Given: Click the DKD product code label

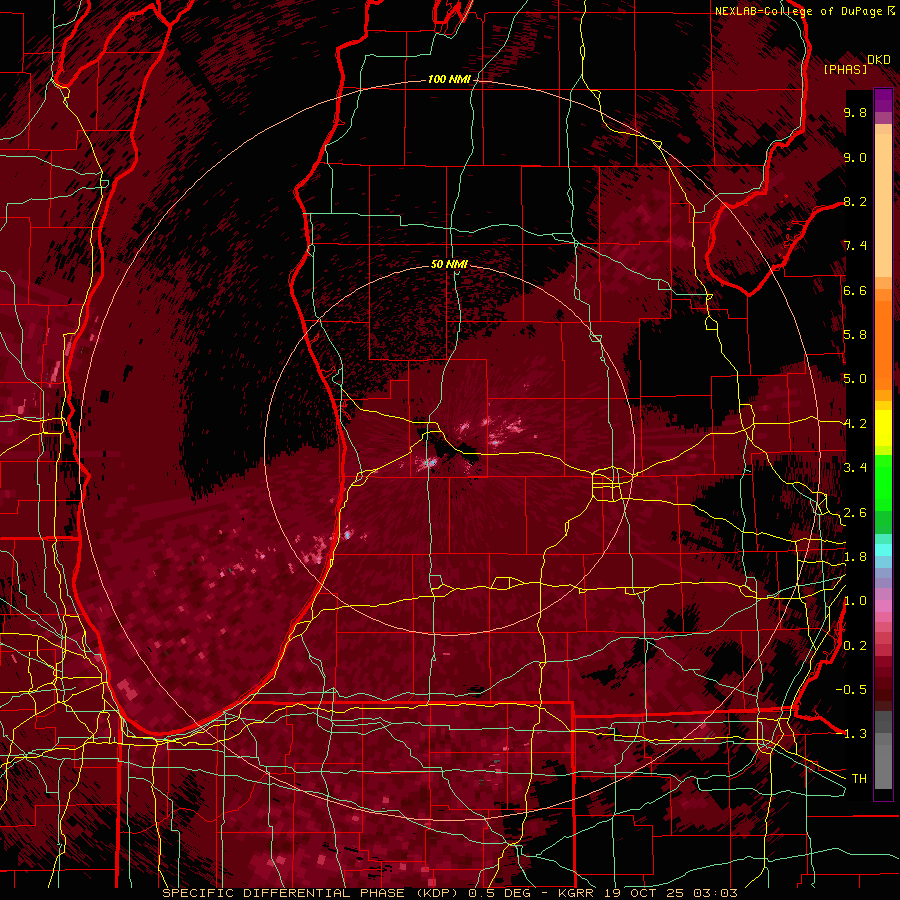Looking at the screenshot, I should [878, 60].
